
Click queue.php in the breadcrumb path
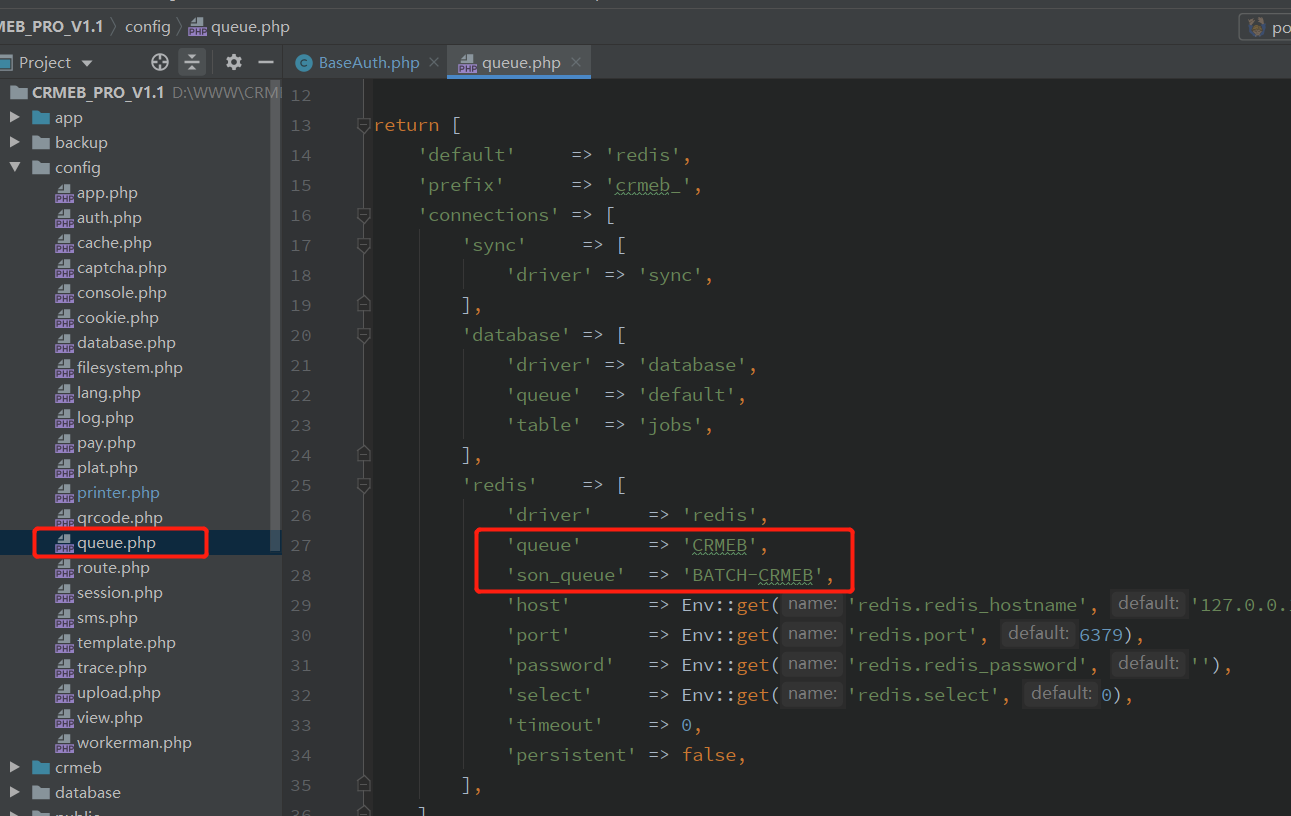[239, 27]
